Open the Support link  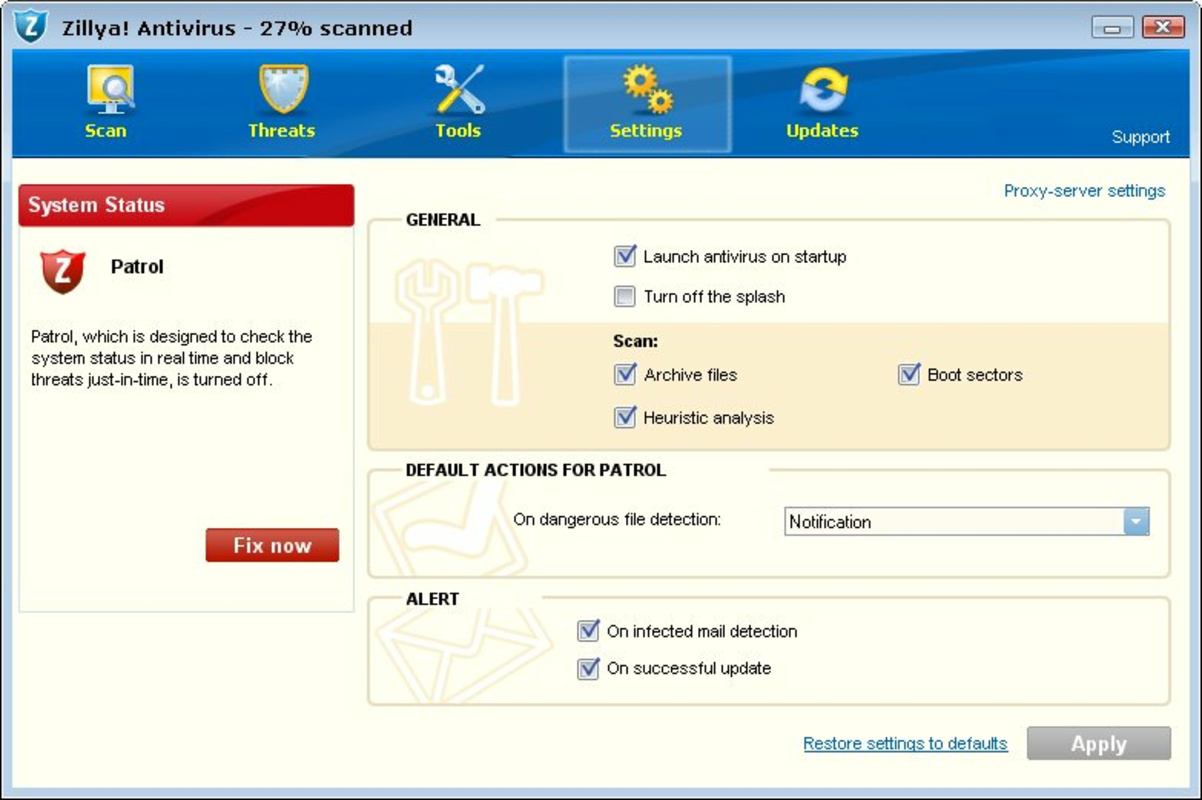pyautogui.click(x=1141, y=137)
